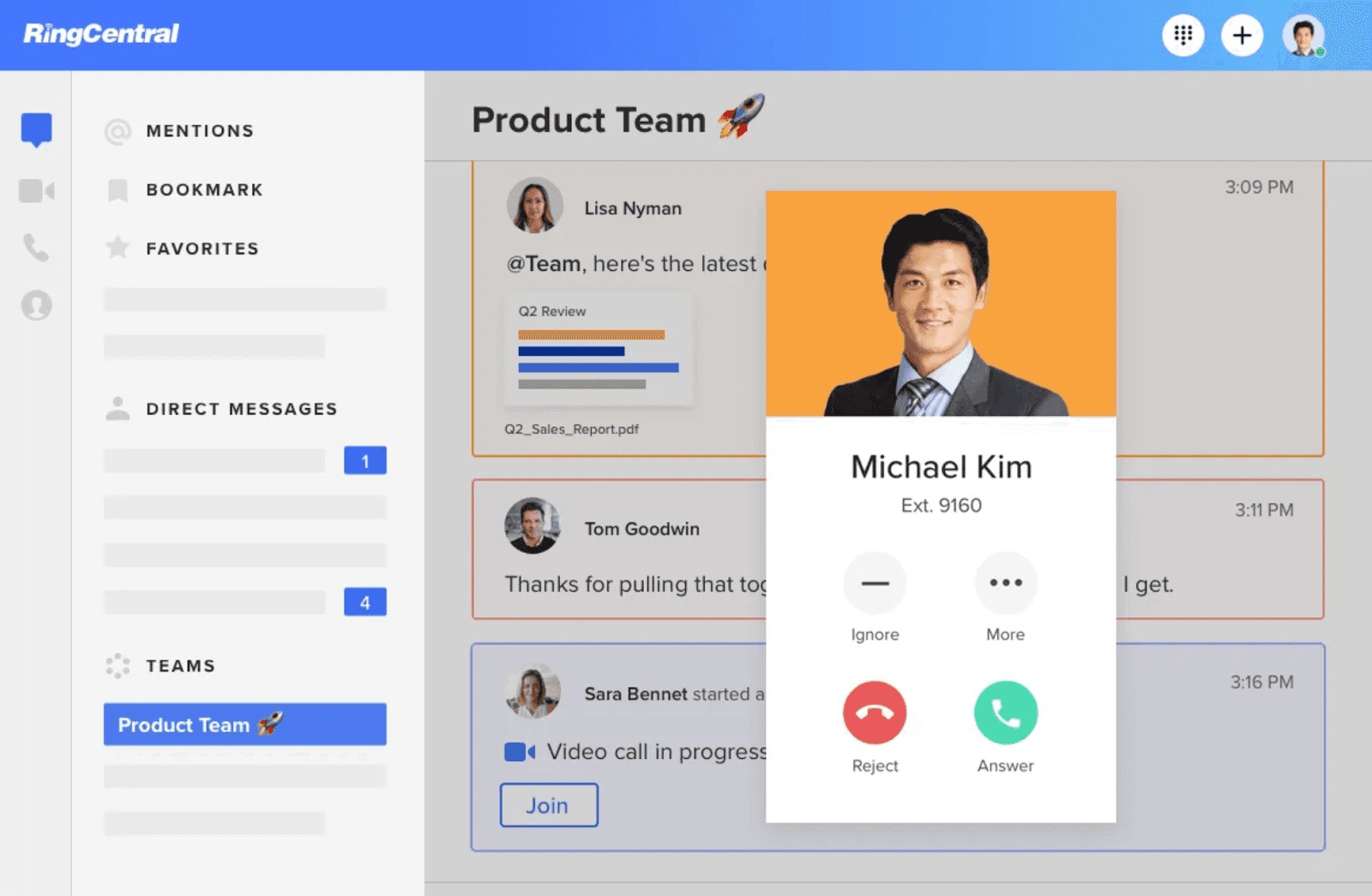The height and width of the screenshot is (896, 1372).
Task: Click the plus icon to create something new
Action: [1242, 35]
